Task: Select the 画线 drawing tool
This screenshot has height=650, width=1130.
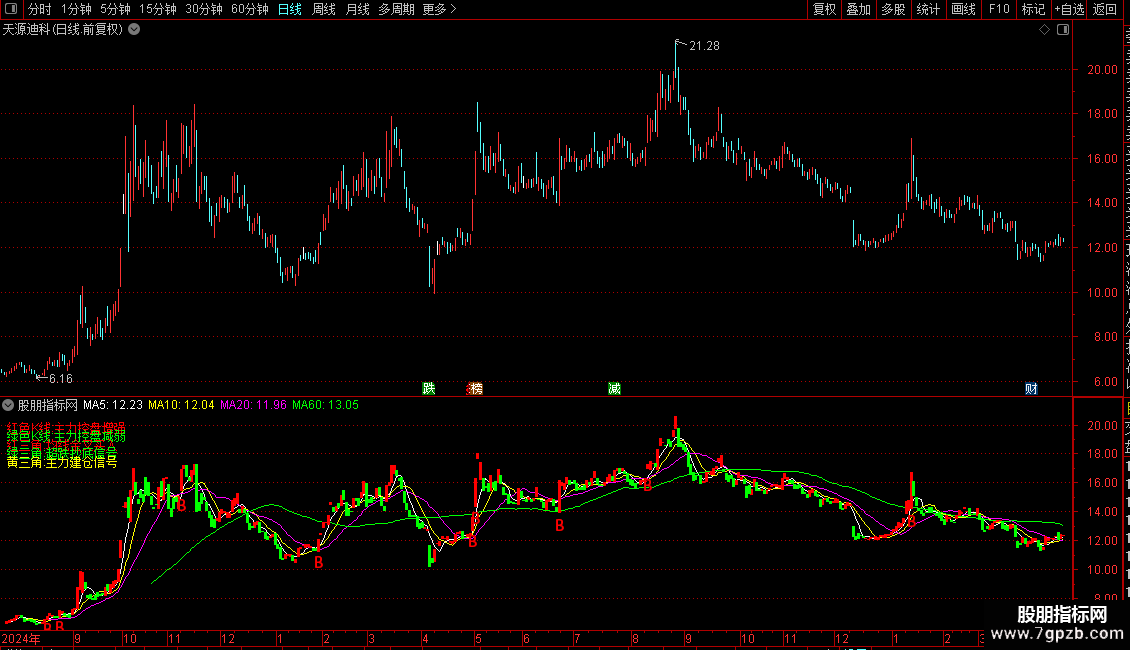Action: (x=964, y=9)
